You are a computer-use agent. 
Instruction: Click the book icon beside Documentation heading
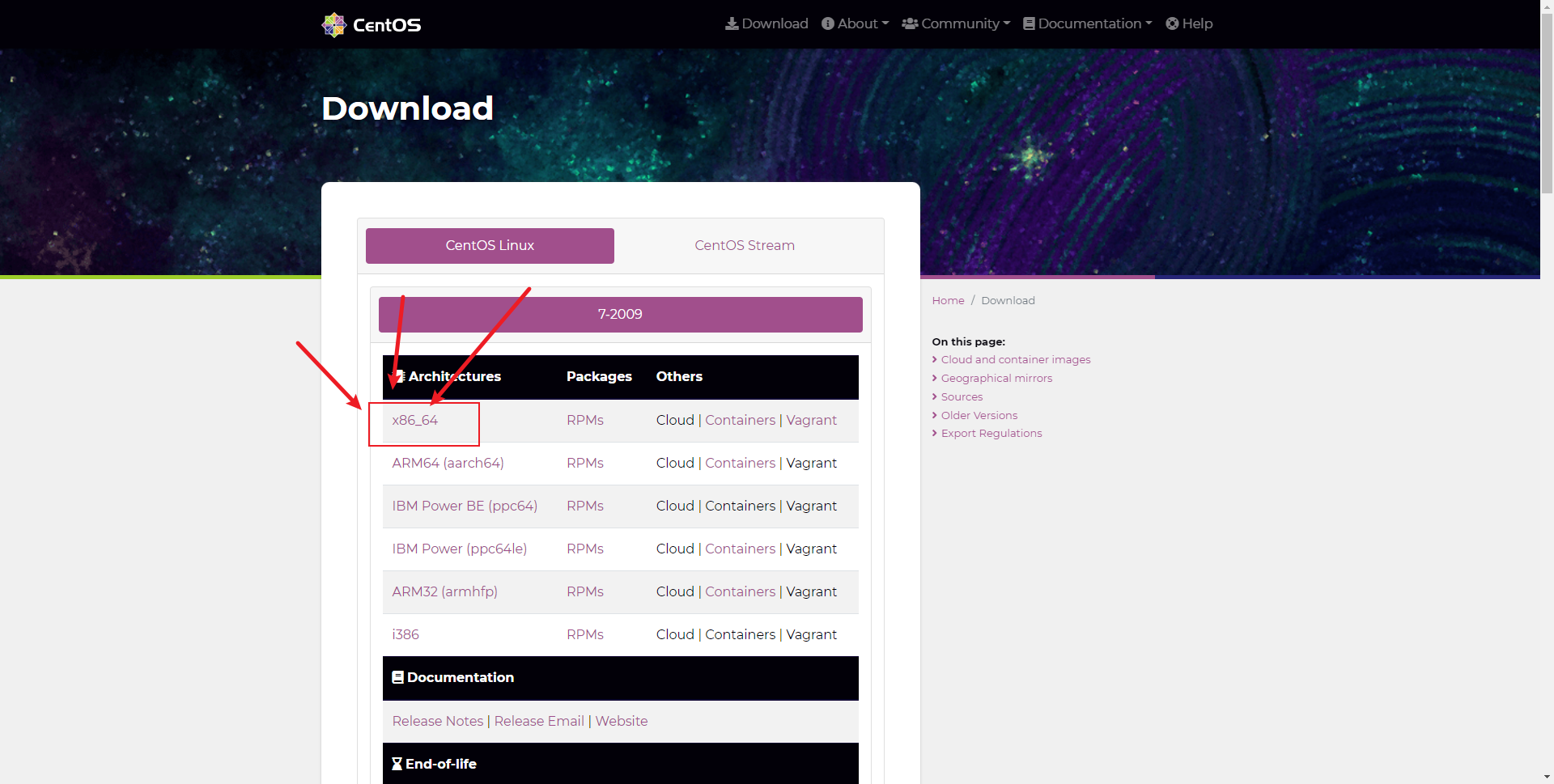397,677
